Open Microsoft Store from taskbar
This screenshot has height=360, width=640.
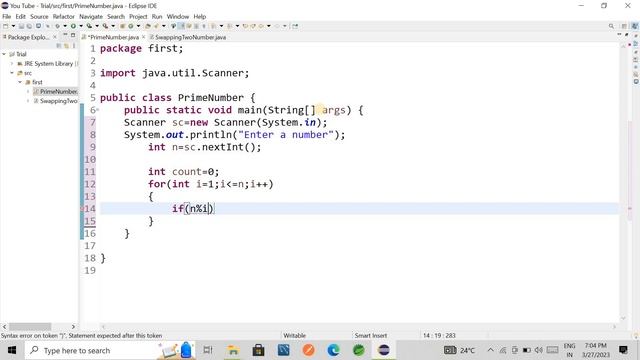tap(258, 350)
